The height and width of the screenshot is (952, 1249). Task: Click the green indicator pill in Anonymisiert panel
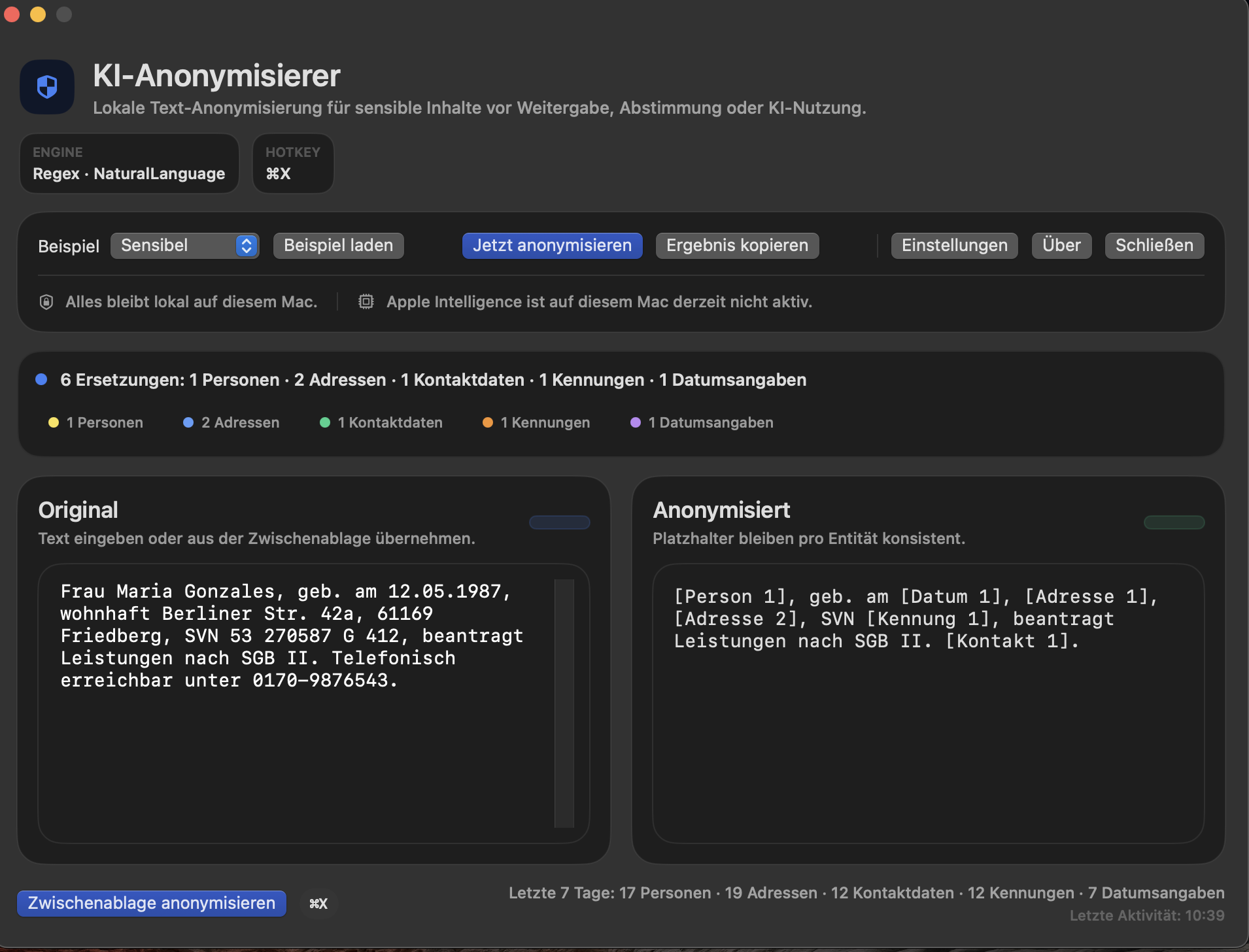point(1174,522)
